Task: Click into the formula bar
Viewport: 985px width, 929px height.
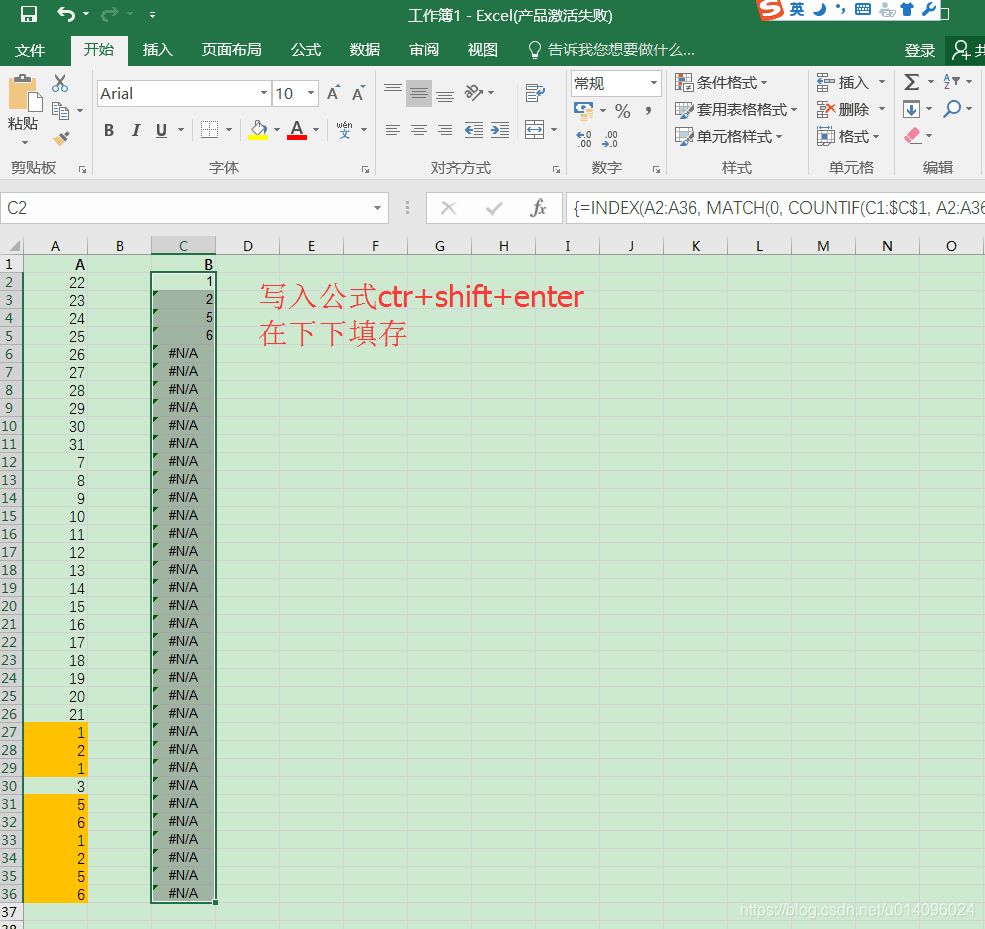Action: click(x=775, y=208)
